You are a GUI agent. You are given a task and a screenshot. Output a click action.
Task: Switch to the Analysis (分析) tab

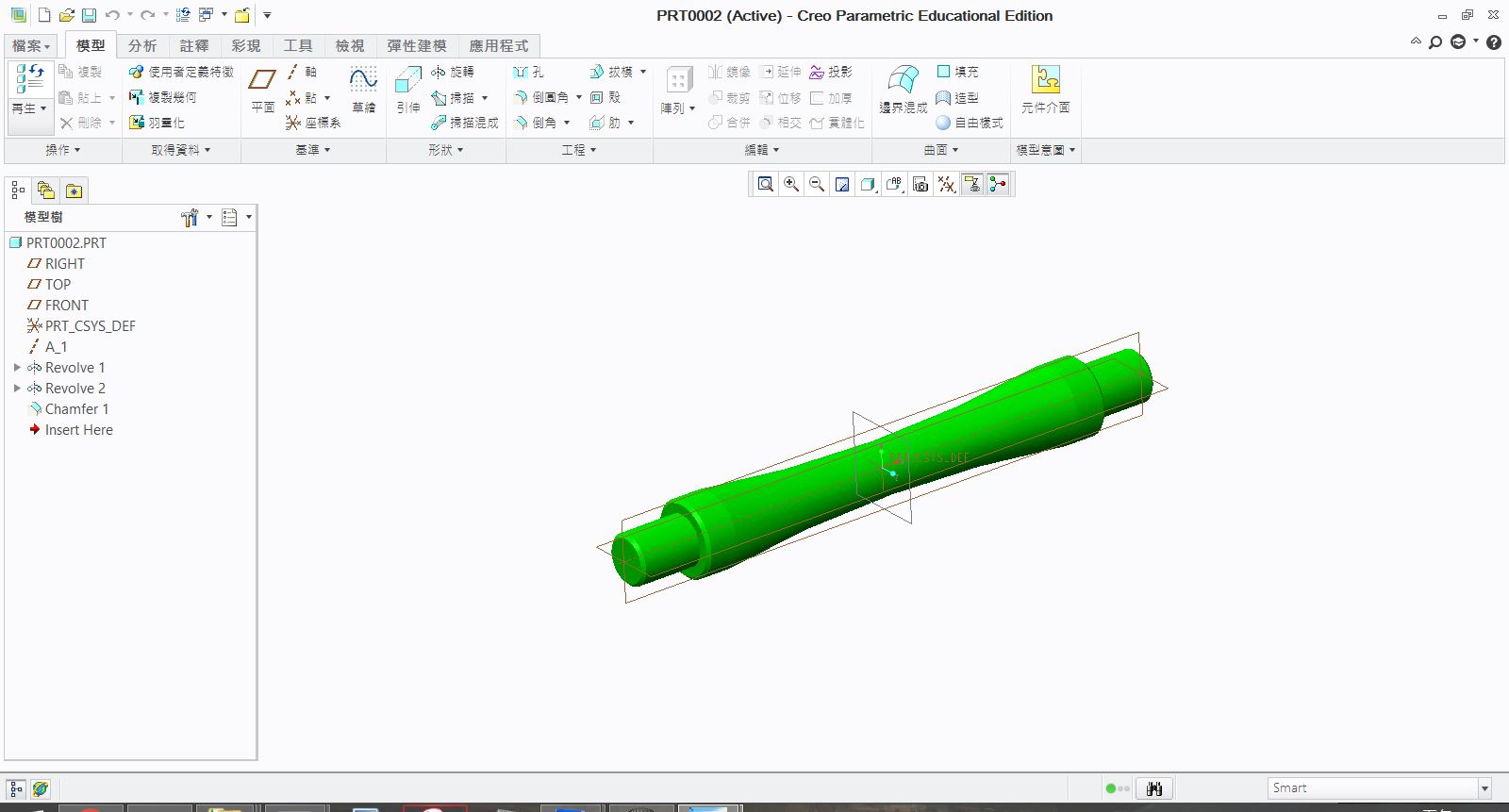[x=142, y=45]
